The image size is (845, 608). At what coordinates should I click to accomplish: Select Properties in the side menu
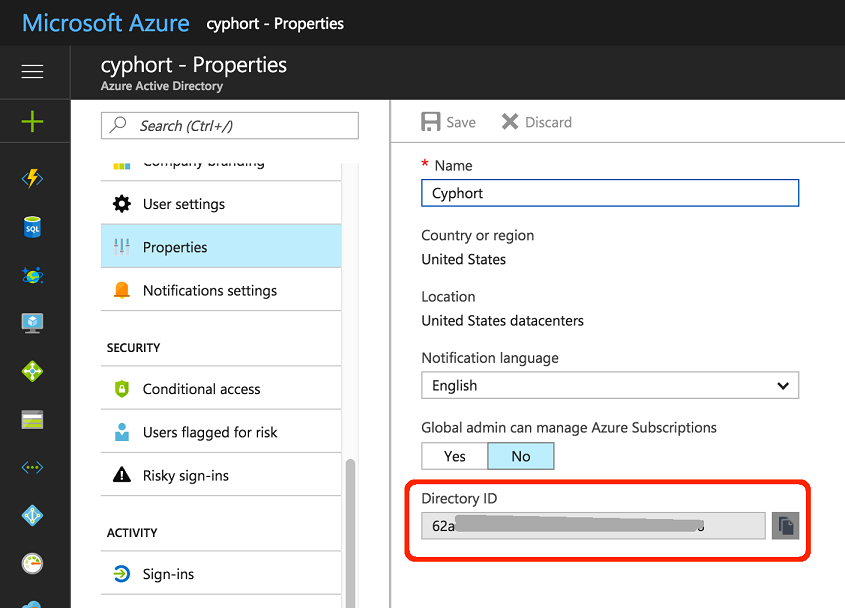pyautogui.click(x=175, y=247)
